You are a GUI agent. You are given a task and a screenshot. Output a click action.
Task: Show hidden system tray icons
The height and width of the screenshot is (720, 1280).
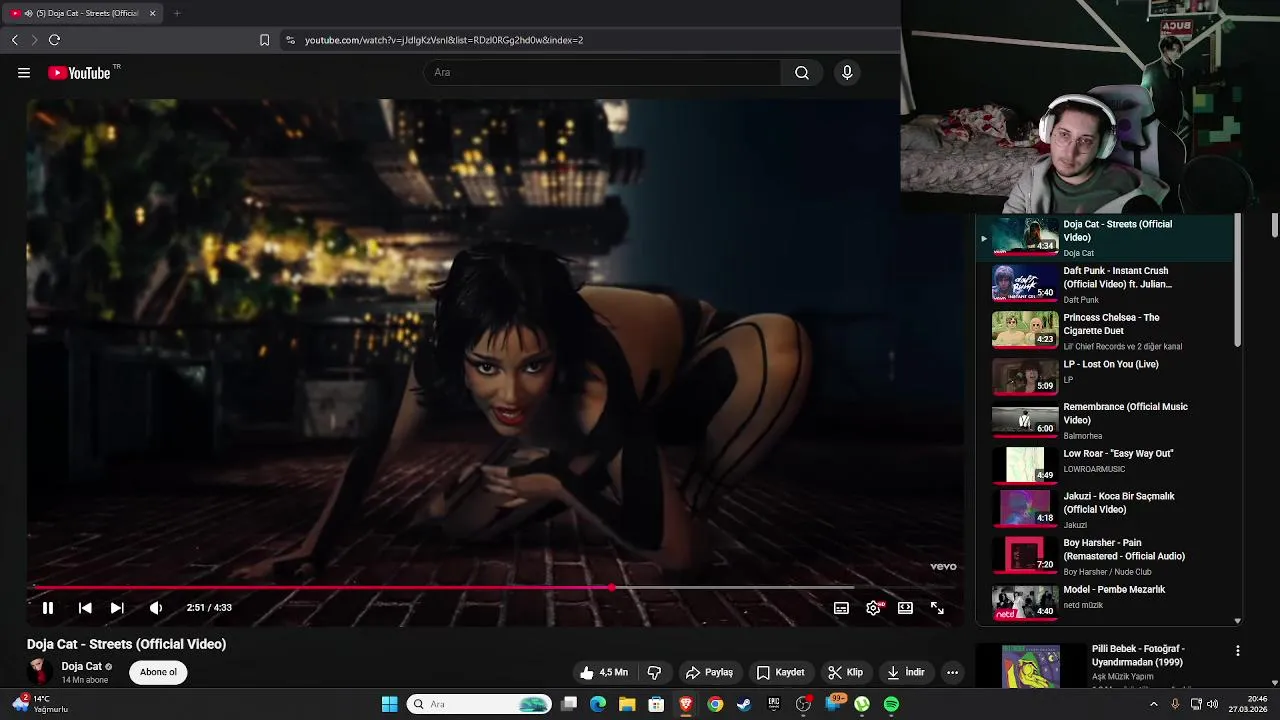[x=1153, y=704]
